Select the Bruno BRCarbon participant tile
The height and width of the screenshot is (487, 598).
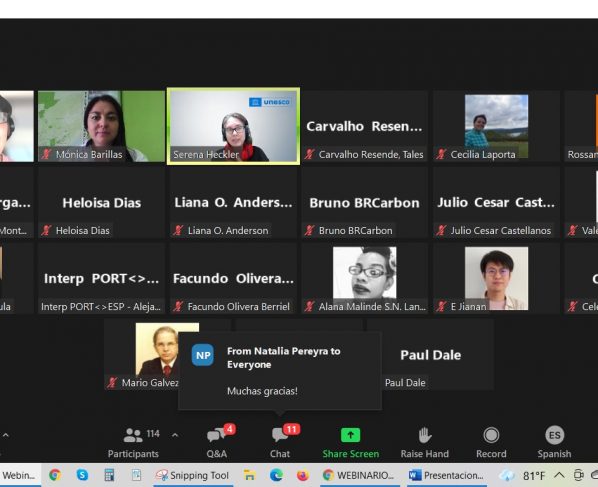[x=365, y=203]
